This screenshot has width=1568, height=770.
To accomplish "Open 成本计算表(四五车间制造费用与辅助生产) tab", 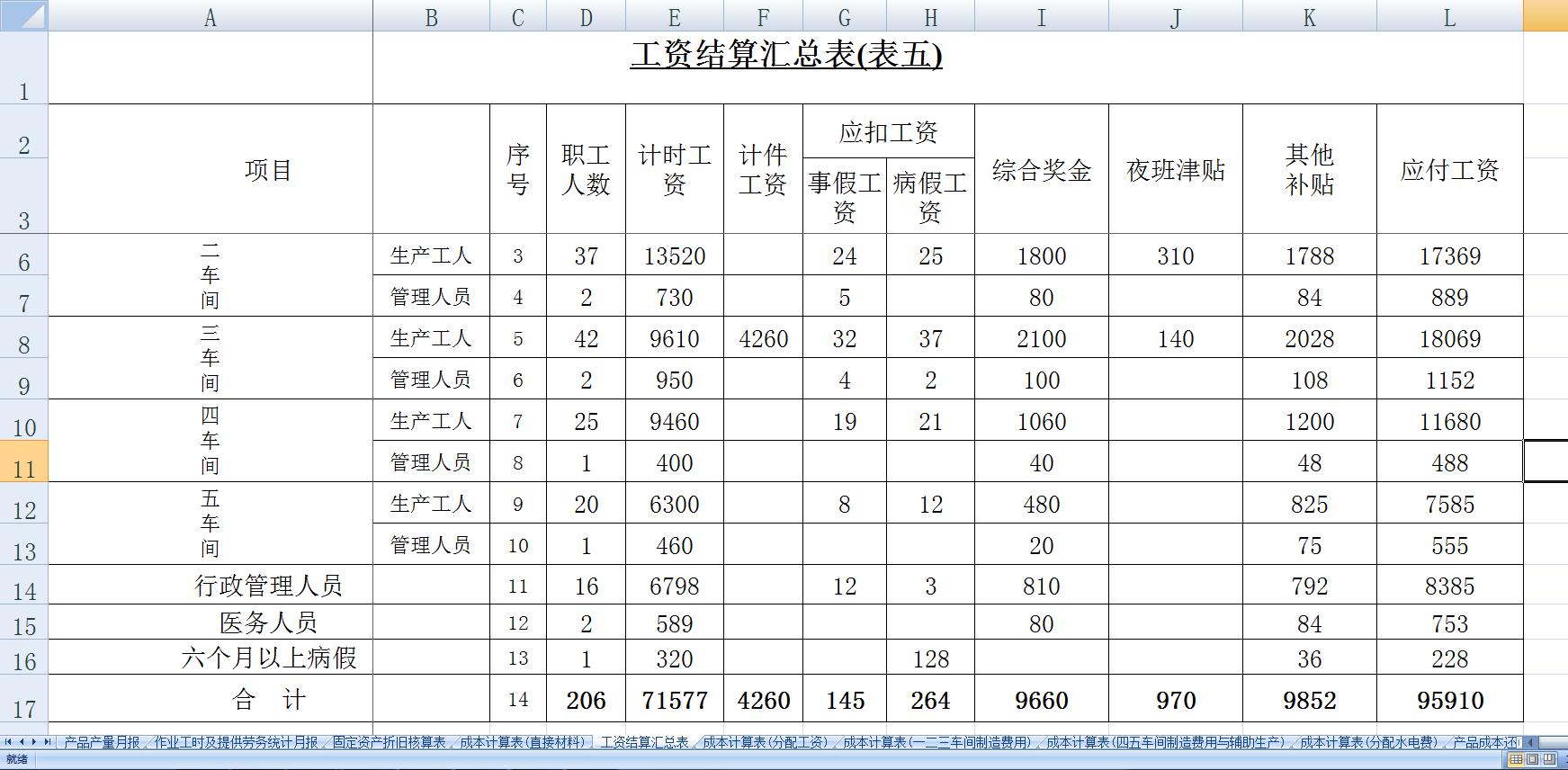I will point(1164,742).
